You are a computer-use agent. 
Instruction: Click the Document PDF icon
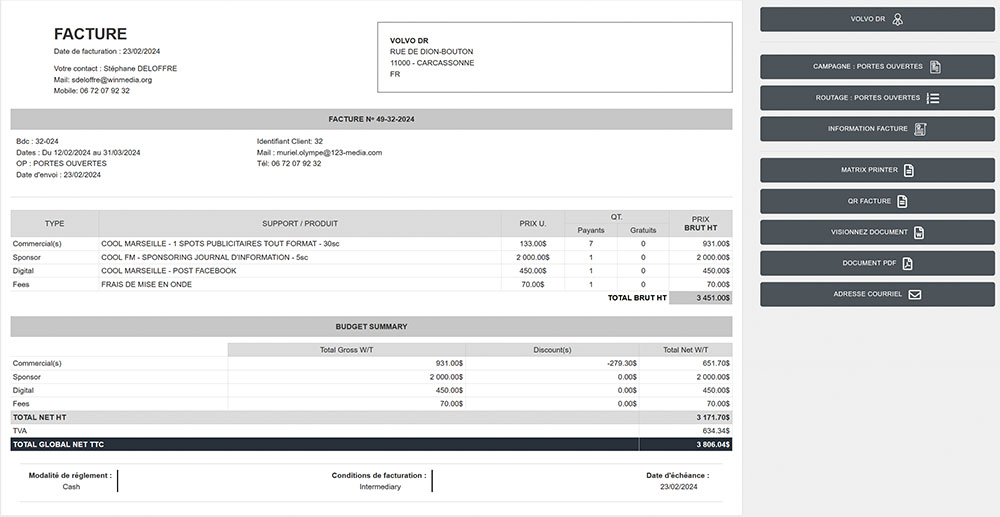coord(908,263)
